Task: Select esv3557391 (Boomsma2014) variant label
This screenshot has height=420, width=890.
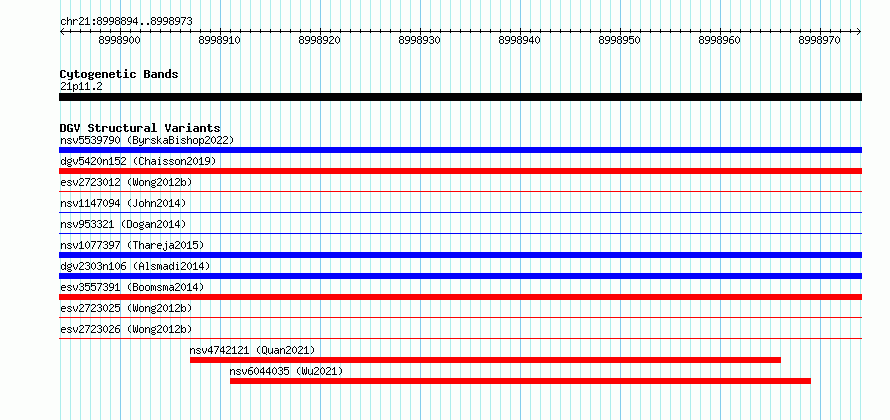Action: click(x=132, y=287)
